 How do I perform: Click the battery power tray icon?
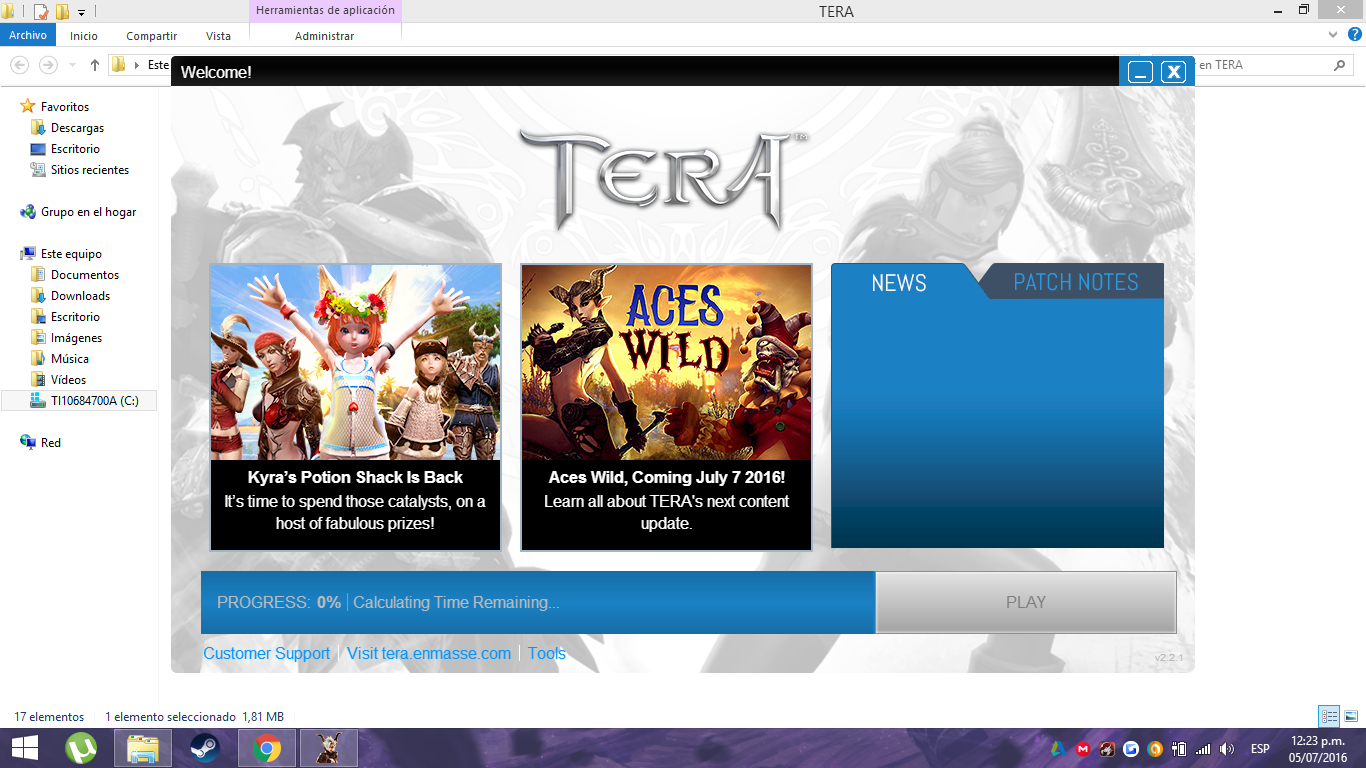pos(1179,748)
